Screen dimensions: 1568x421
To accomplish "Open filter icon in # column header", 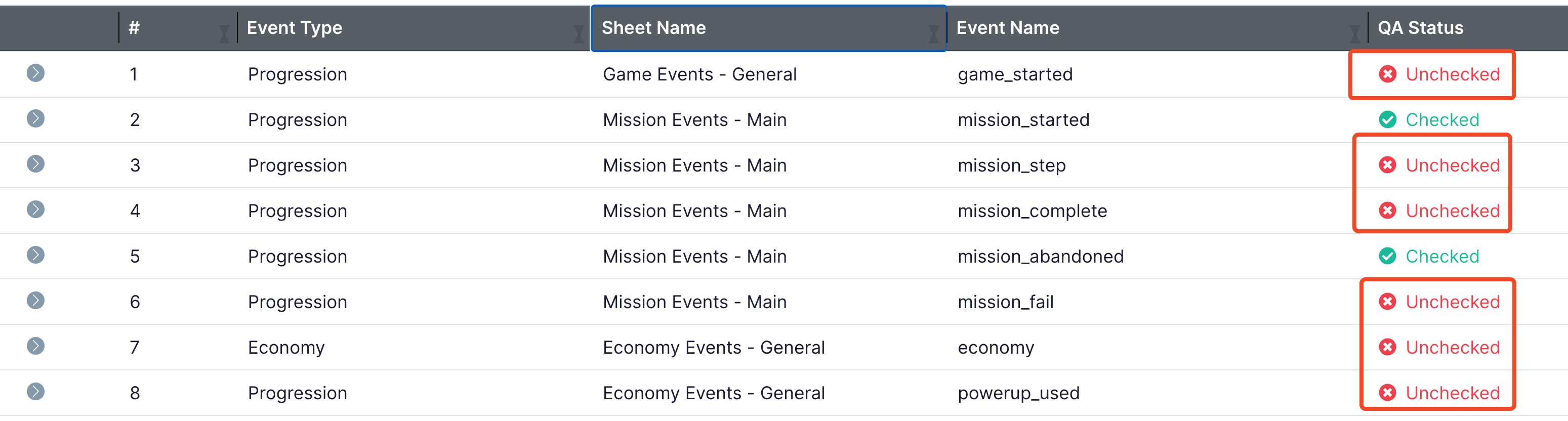I will [224, 34].
